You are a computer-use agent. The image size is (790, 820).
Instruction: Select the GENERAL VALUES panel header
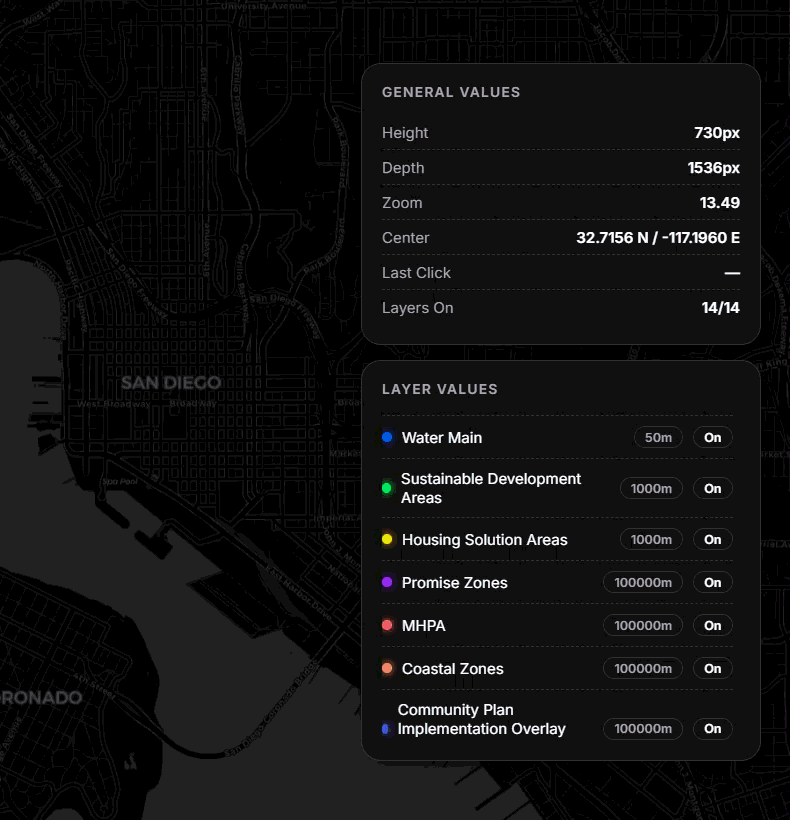coord(451,92)
